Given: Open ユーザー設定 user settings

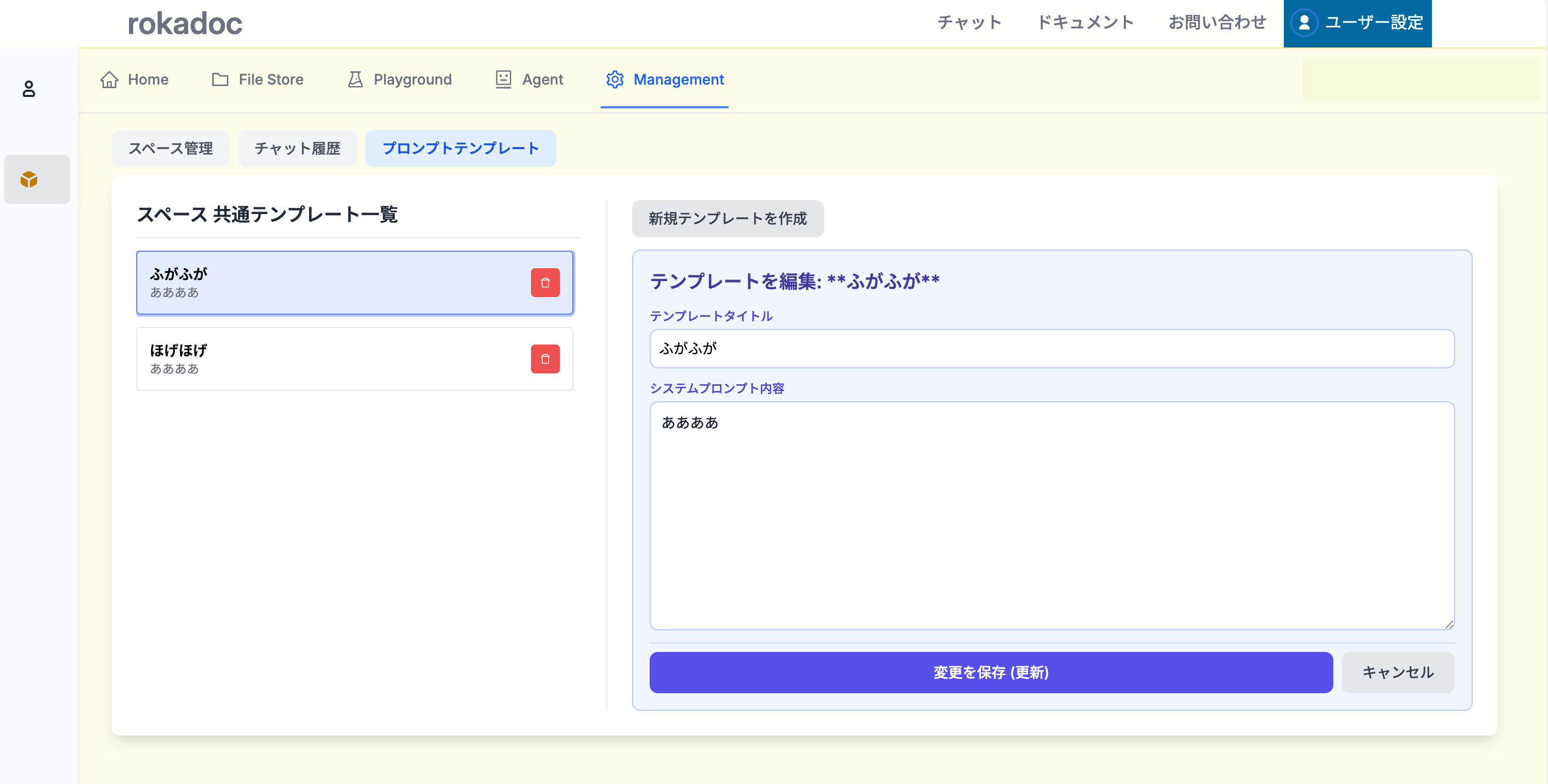Looking at the screenshot, I should pos(1357,23).
